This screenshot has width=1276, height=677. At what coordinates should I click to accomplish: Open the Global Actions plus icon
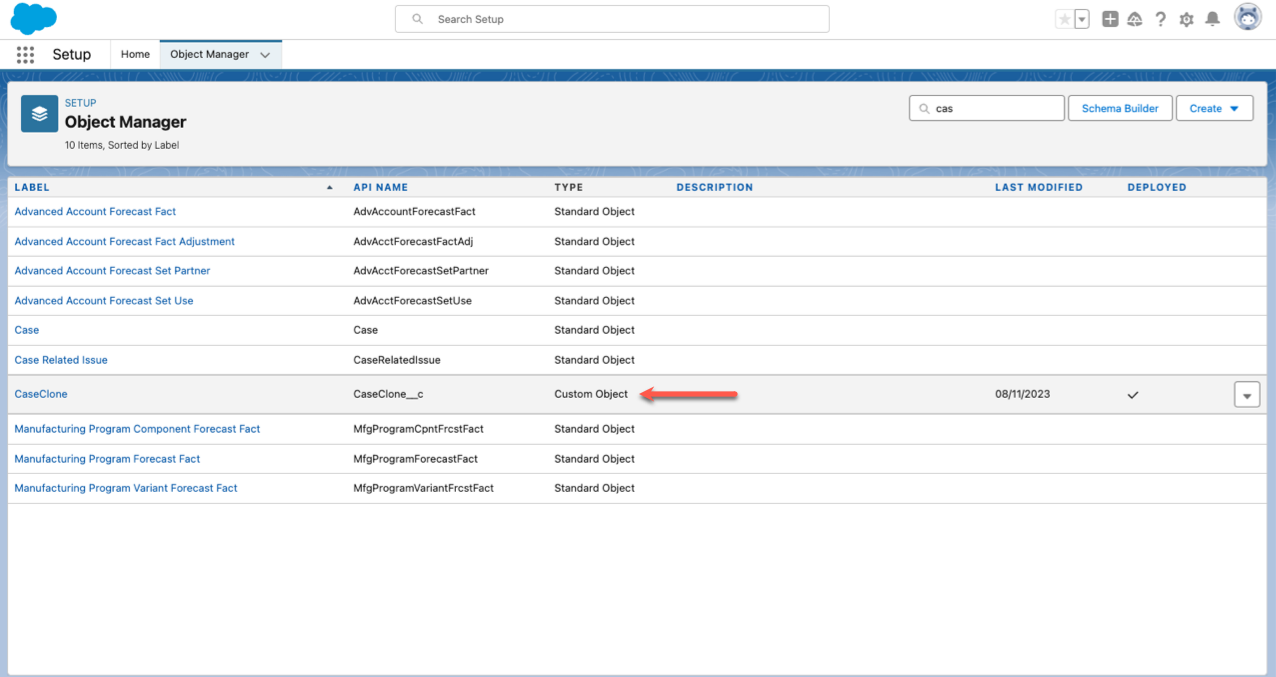click(1110, 19)
